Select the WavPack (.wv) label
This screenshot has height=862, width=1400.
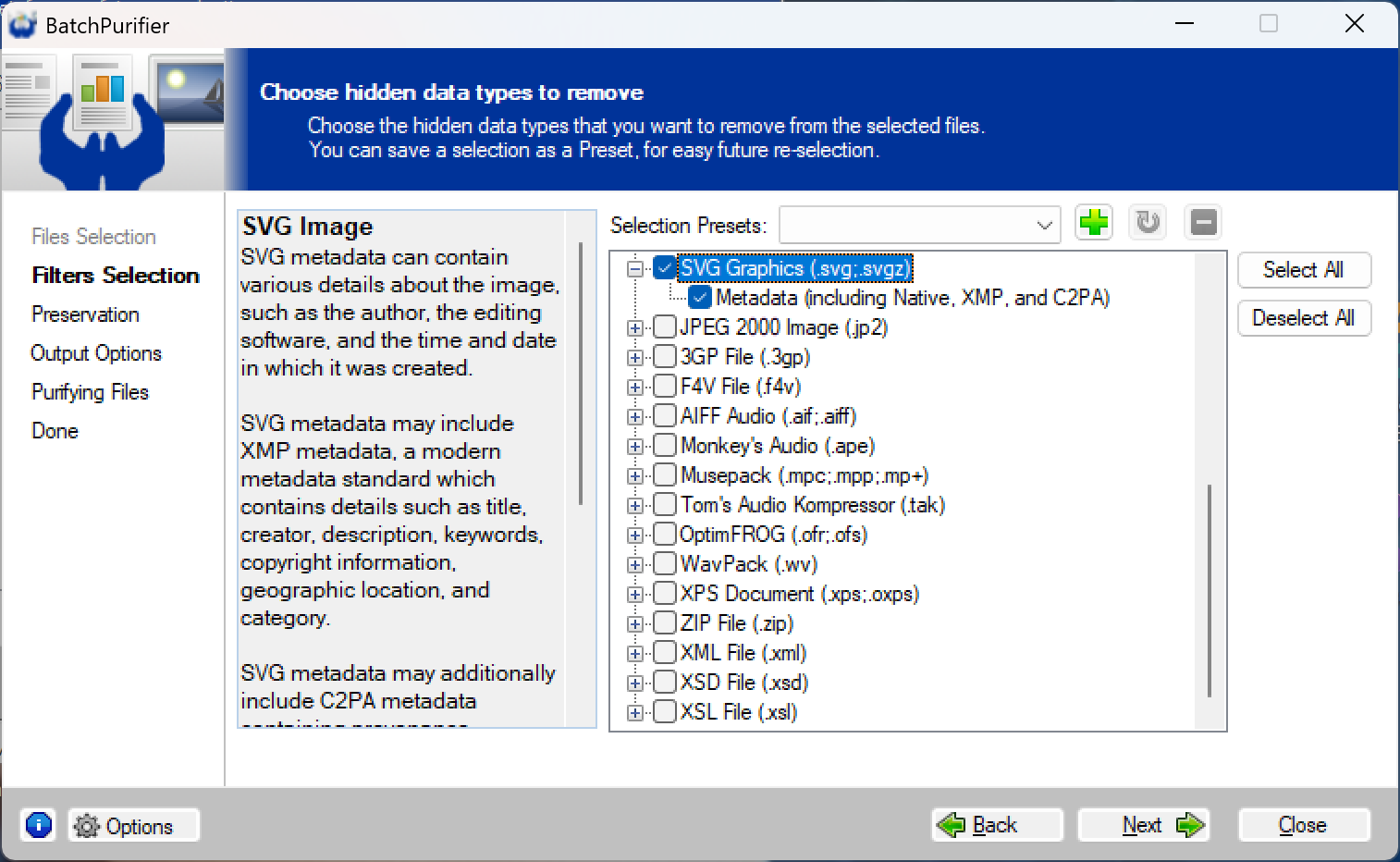[749, 564]
